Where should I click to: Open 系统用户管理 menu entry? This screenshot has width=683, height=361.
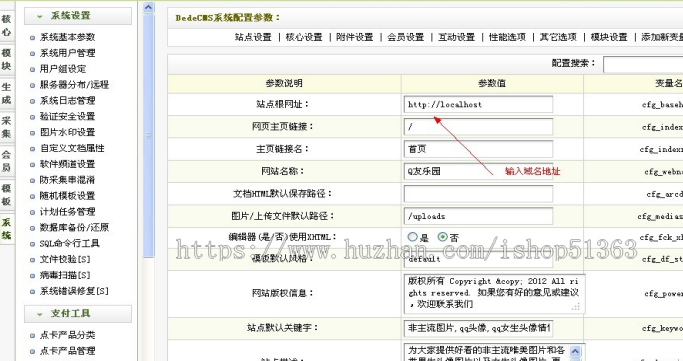68,53
